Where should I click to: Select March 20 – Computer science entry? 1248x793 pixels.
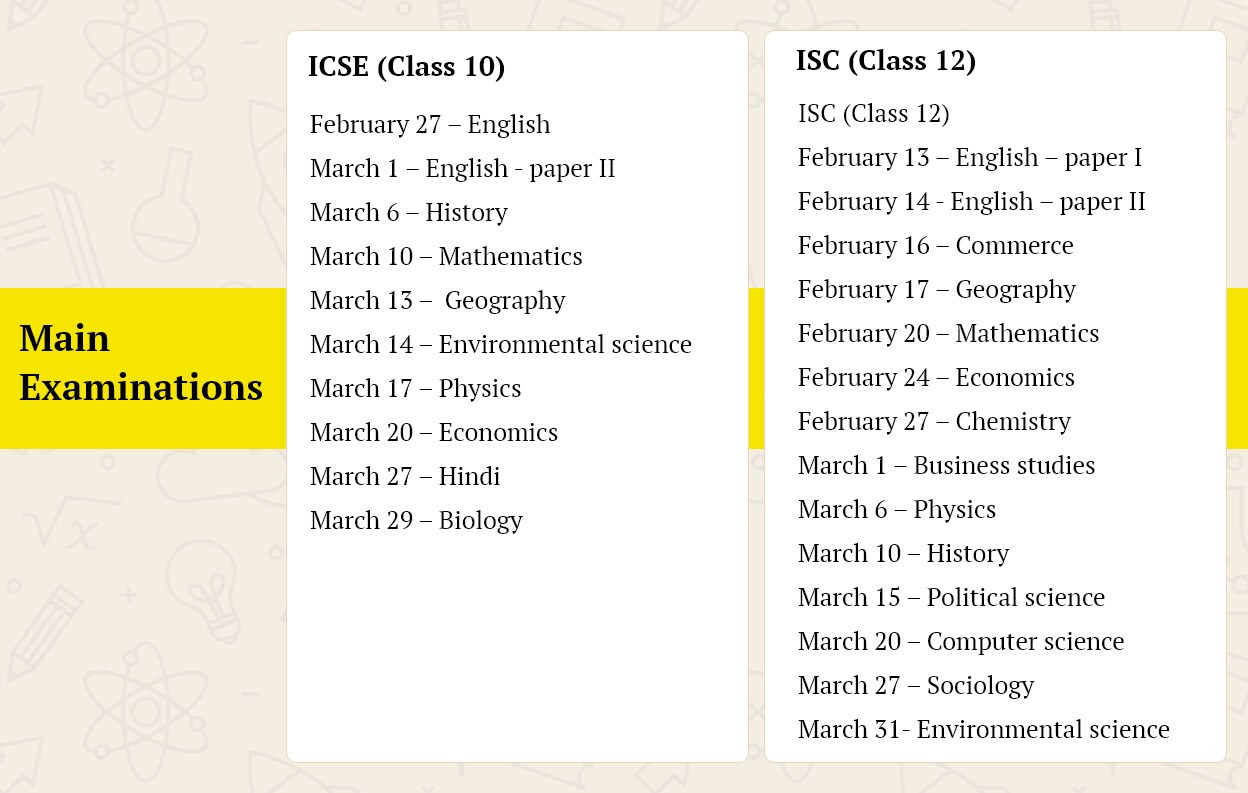[x=961, y=642]
